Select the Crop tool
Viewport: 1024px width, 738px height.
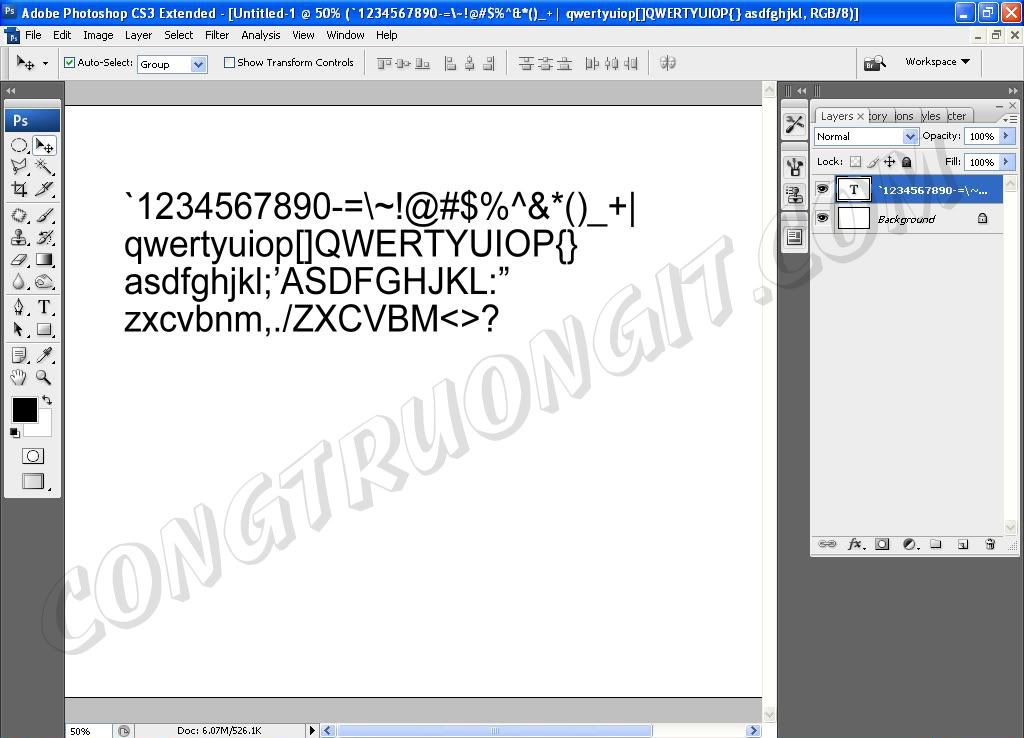click(19, 189)
